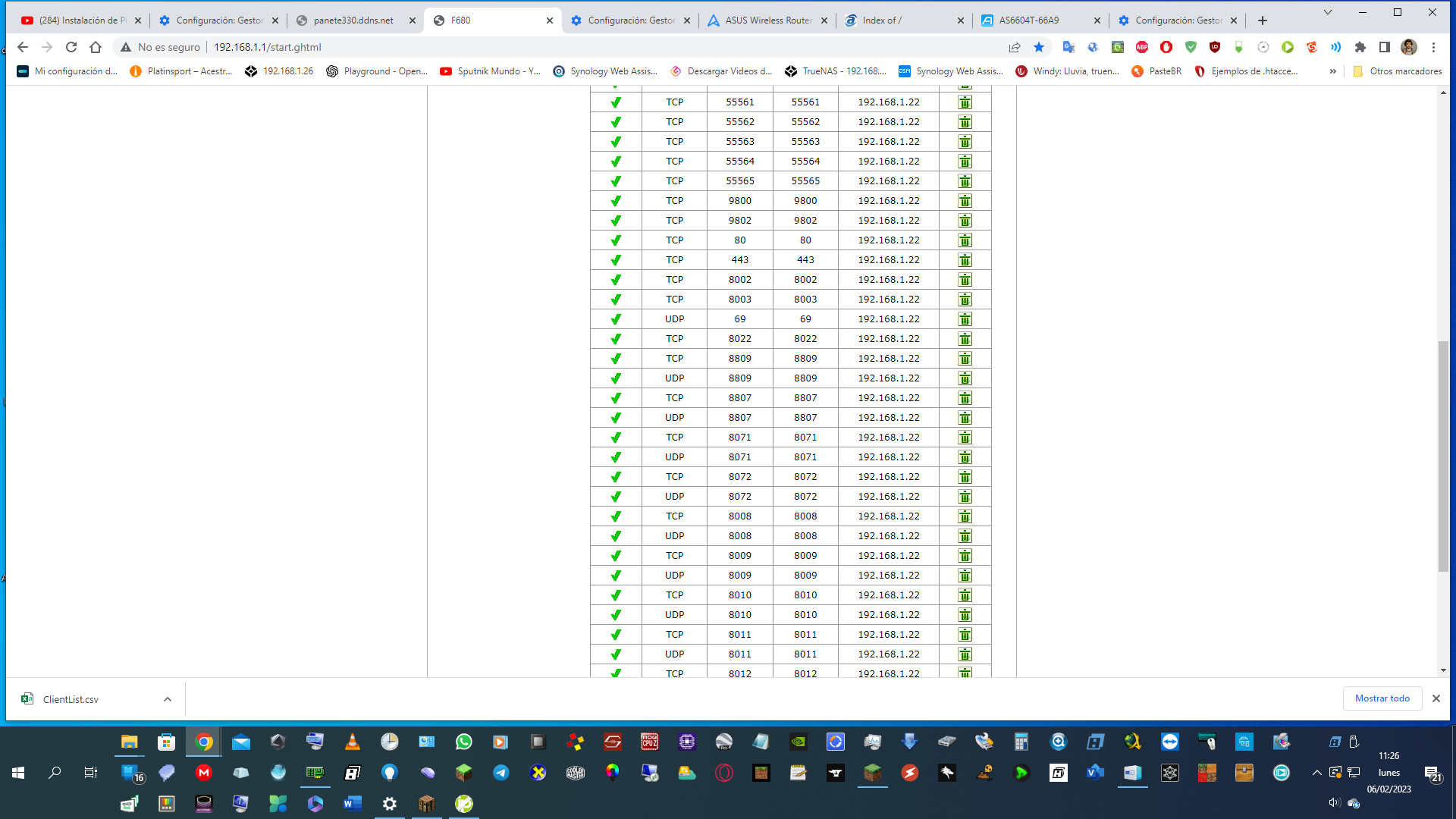Image resolution: width=1456 pixels, height=819 pixels.
Task: Switch to the ASUS Wireless Router tab
Action: point(766,20)
